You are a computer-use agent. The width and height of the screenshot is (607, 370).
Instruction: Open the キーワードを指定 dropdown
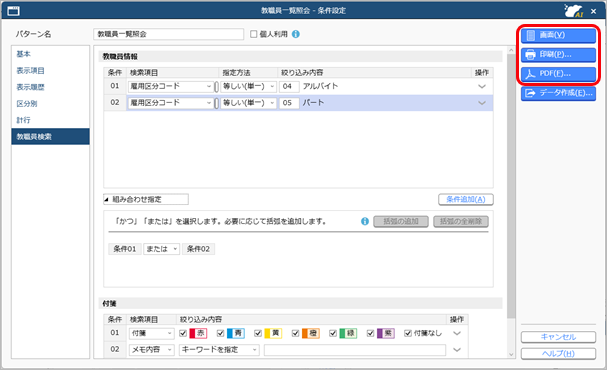[219, 349]
